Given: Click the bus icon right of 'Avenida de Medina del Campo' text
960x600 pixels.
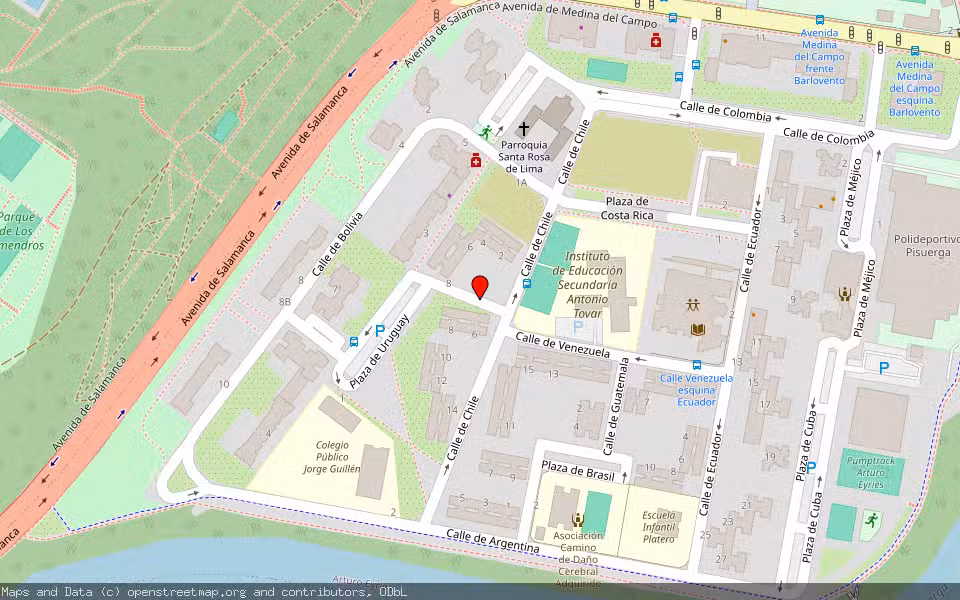Looking at the screenshot, I should [x=673, y=18].
